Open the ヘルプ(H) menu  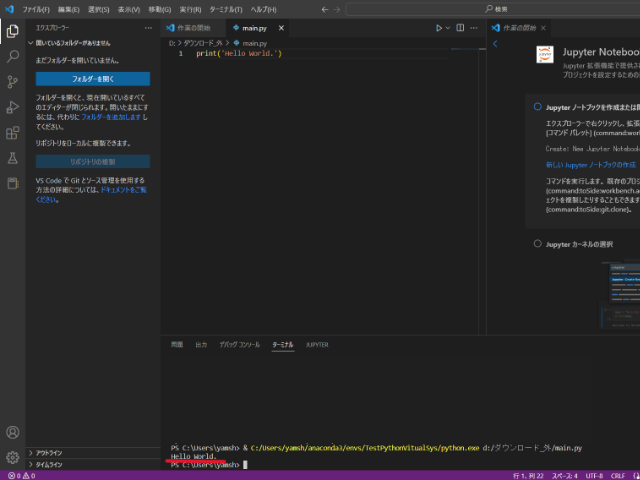(x=263, y=9)
